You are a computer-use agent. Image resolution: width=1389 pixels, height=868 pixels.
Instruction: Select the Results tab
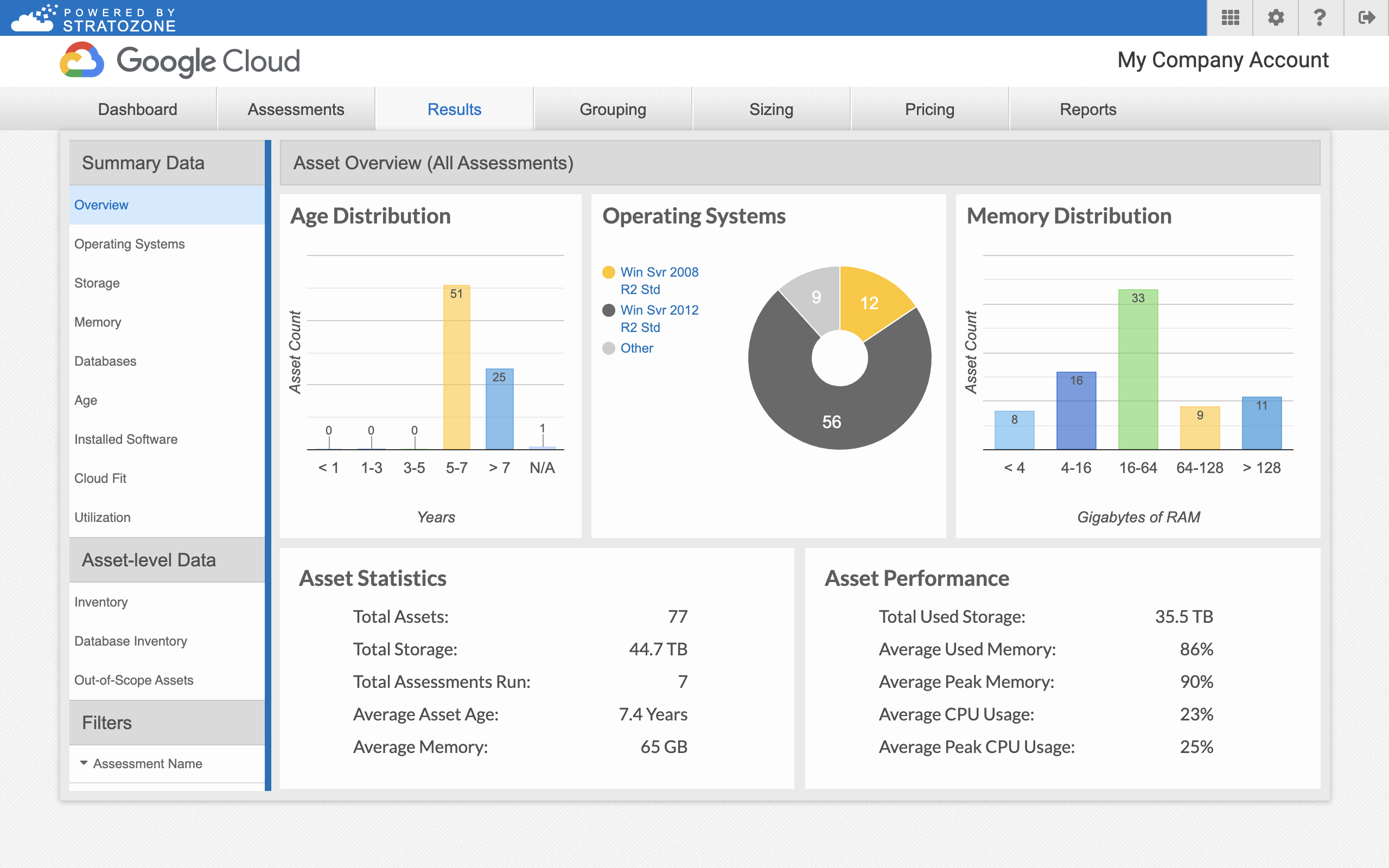coord(453,109)
